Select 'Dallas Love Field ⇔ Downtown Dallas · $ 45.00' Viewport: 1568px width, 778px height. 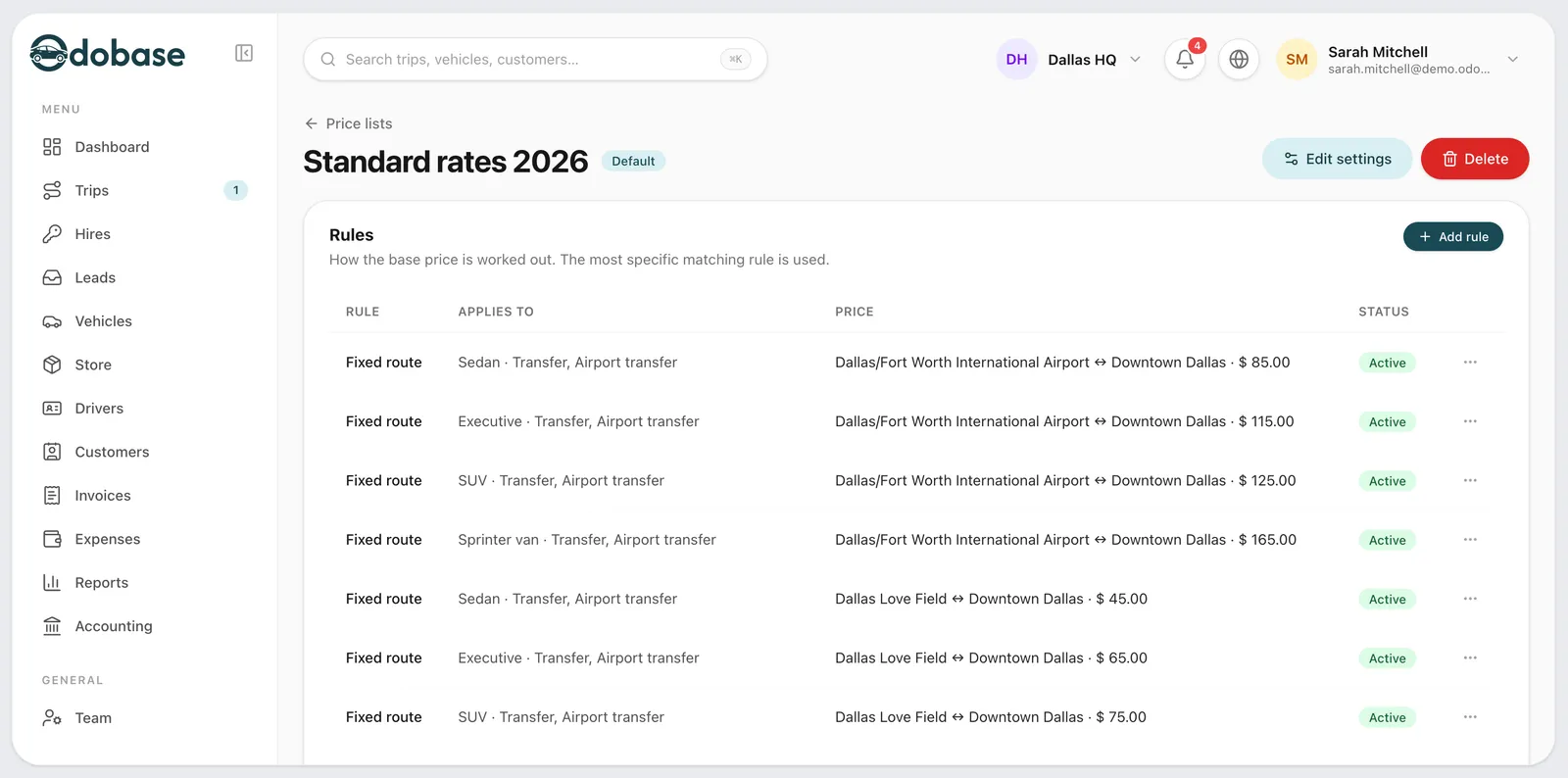991,599
